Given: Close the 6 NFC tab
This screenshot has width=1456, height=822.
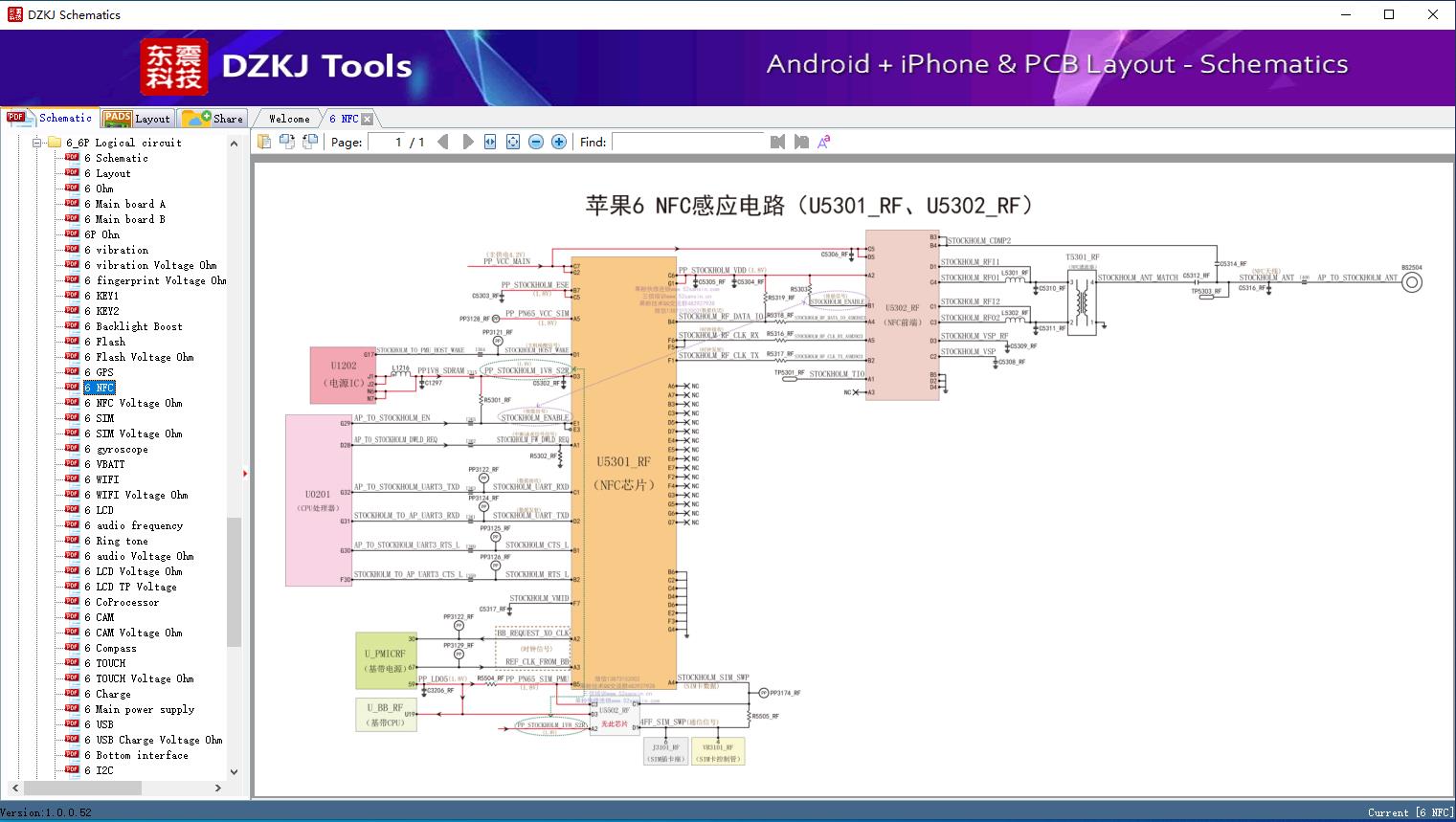Looking at the screenshot, I should coord(367,120).
